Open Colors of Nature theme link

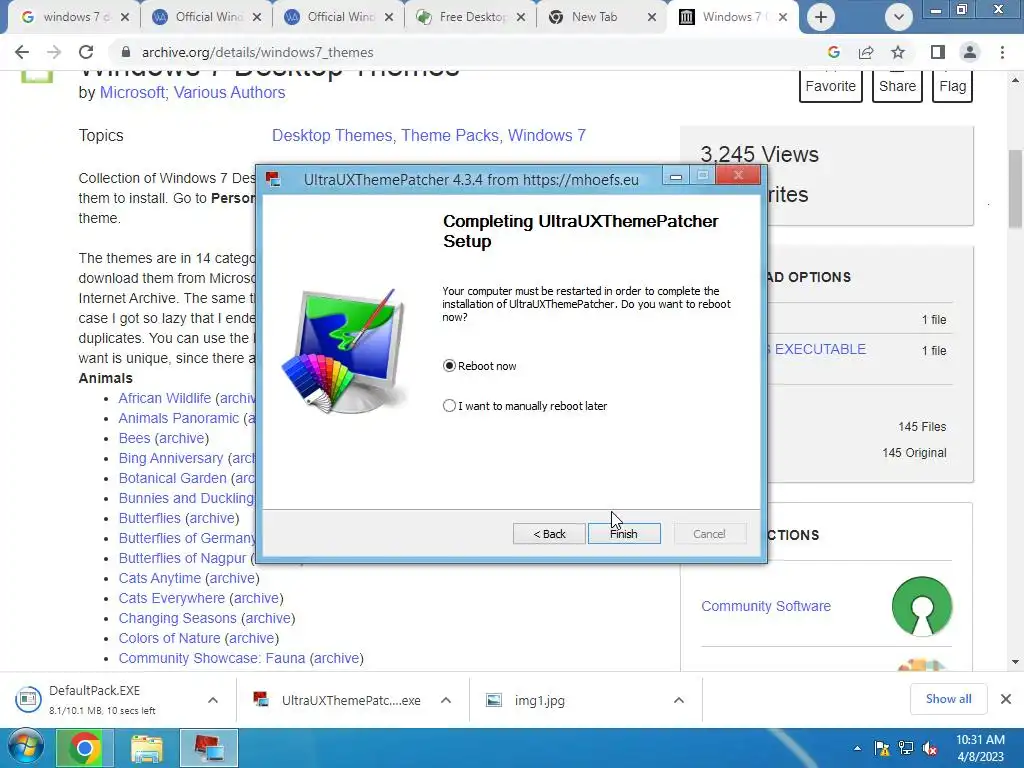[x=169, y=638]
